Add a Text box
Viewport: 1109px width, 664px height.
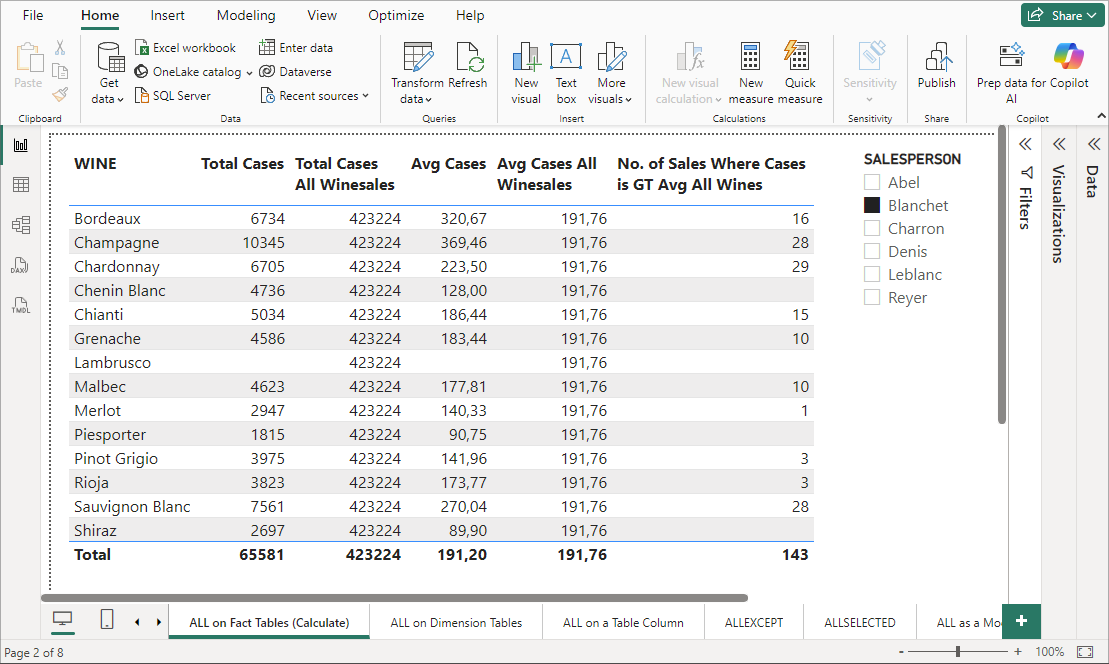click(x=566, y=73)
